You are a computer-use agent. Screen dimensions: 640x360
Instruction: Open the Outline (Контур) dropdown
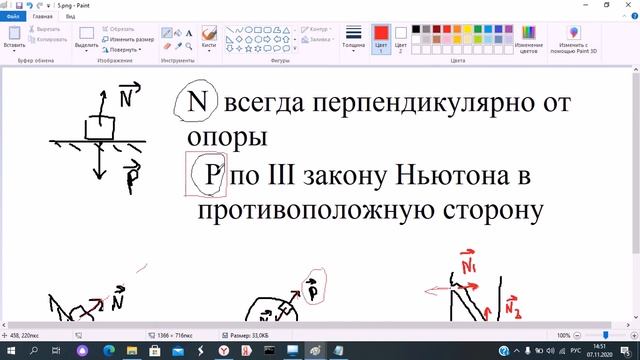316,29
